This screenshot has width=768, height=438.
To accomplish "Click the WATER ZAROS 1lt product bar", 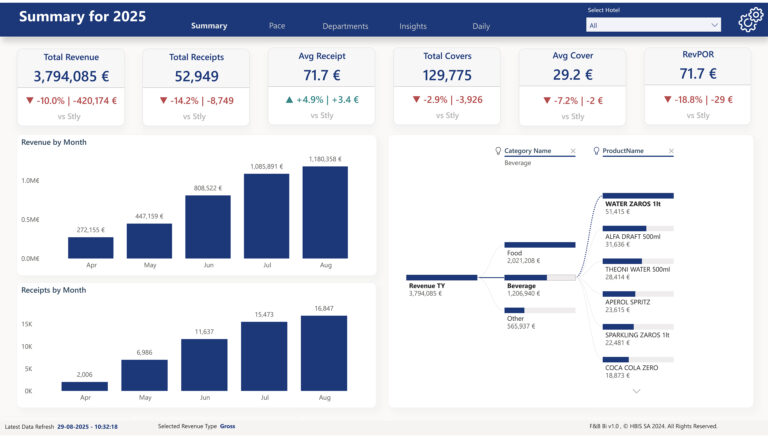I will tap(639, 196).
